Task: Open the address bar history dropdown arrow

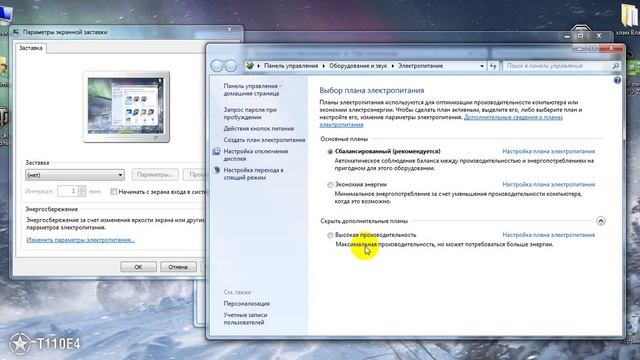Action: [x=482, y=66]
